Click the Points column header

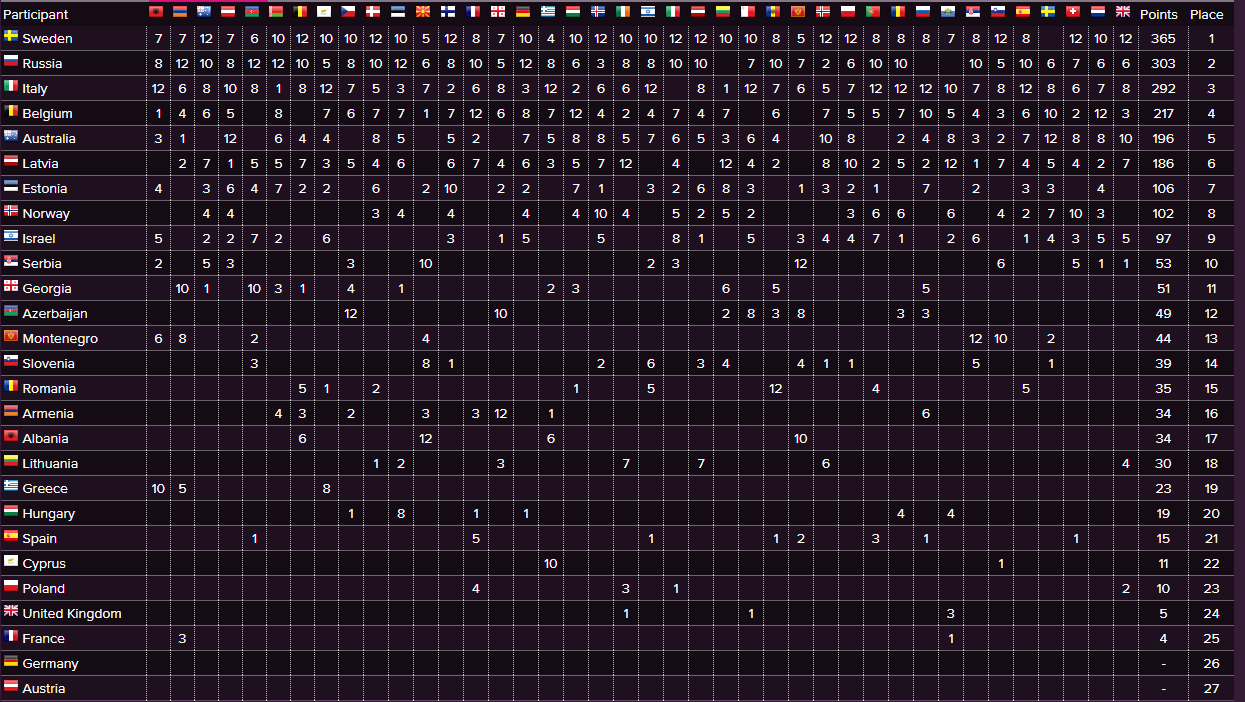coord(1159,14)
